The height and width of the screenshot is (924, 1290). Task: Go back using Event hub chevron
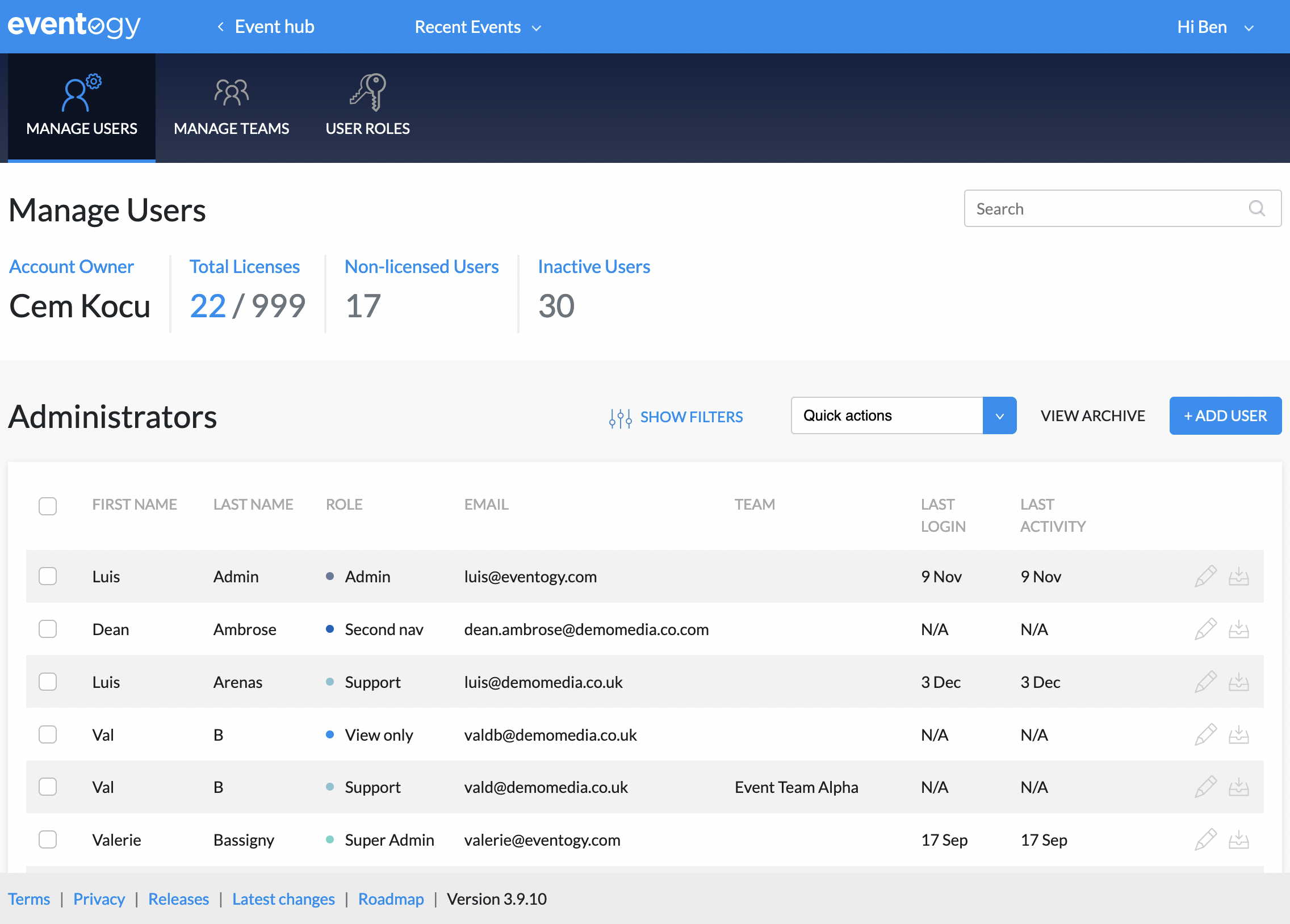pos(221,27)
